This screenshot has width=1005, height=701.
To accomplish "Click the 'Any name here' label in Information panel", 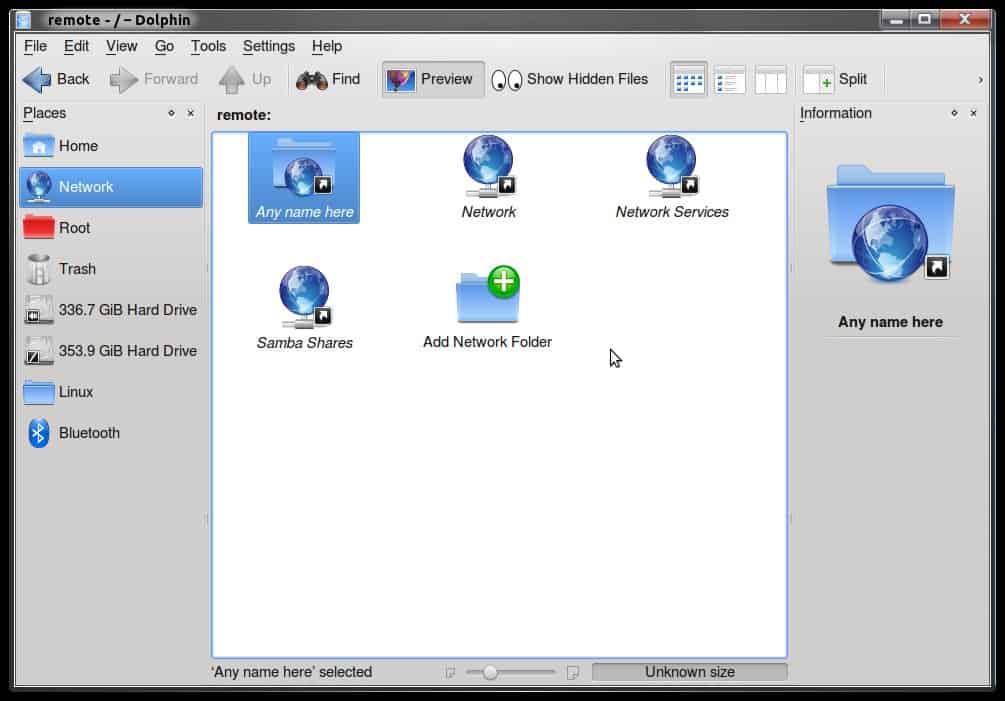I will point(890,322).
